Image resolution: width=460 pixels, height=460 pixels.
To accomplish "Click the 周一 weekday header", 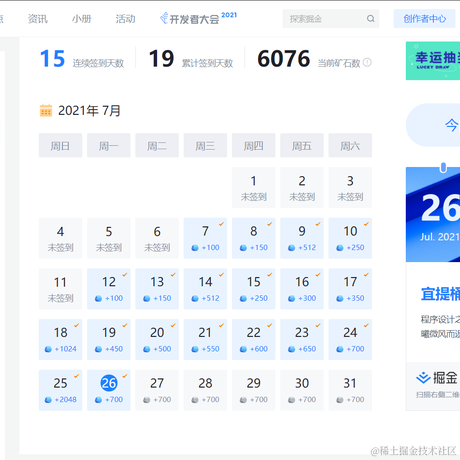I will click(109, 145).
